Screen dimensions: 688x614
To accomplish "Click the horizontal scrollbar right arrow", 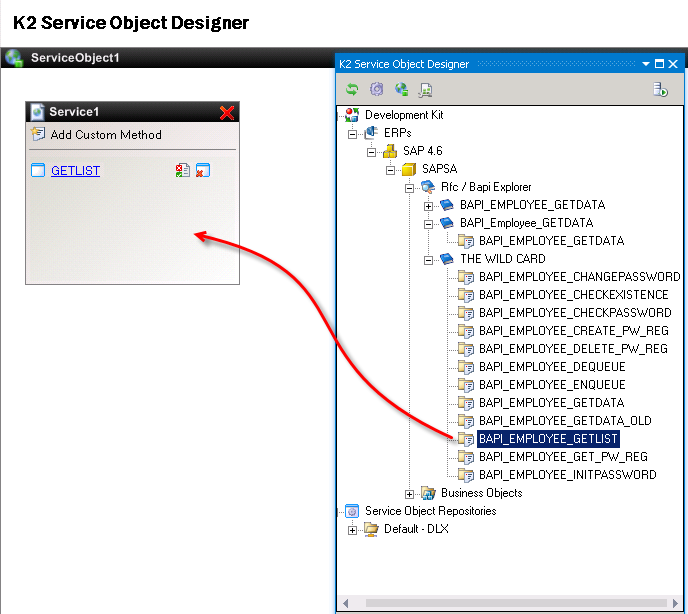I will pyautogui.click(x=676, y=603).
